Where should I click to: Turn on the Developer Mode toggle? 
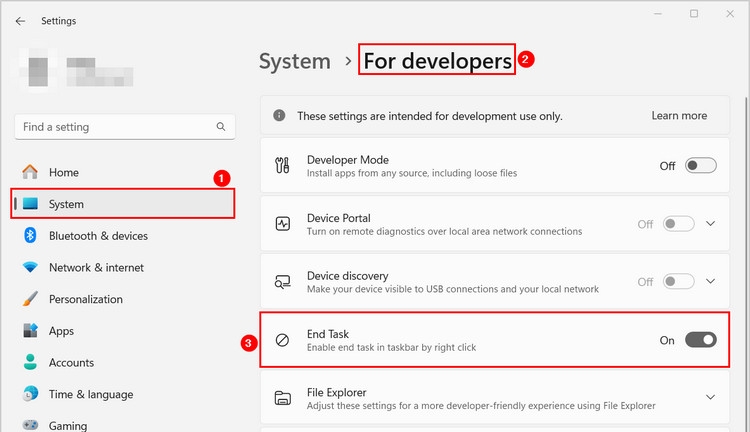pyautogui.click(x=701, y=166)
